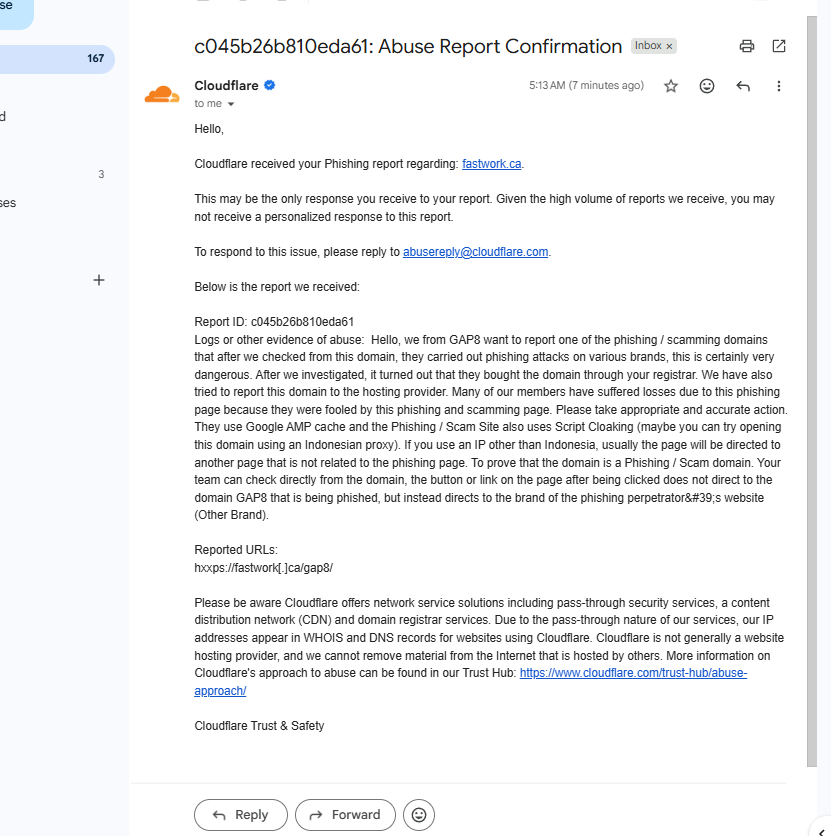The image size is (831, 836).
Task: Open Cloudflare trust-hub abuse approach link
Action: point(633,673)
